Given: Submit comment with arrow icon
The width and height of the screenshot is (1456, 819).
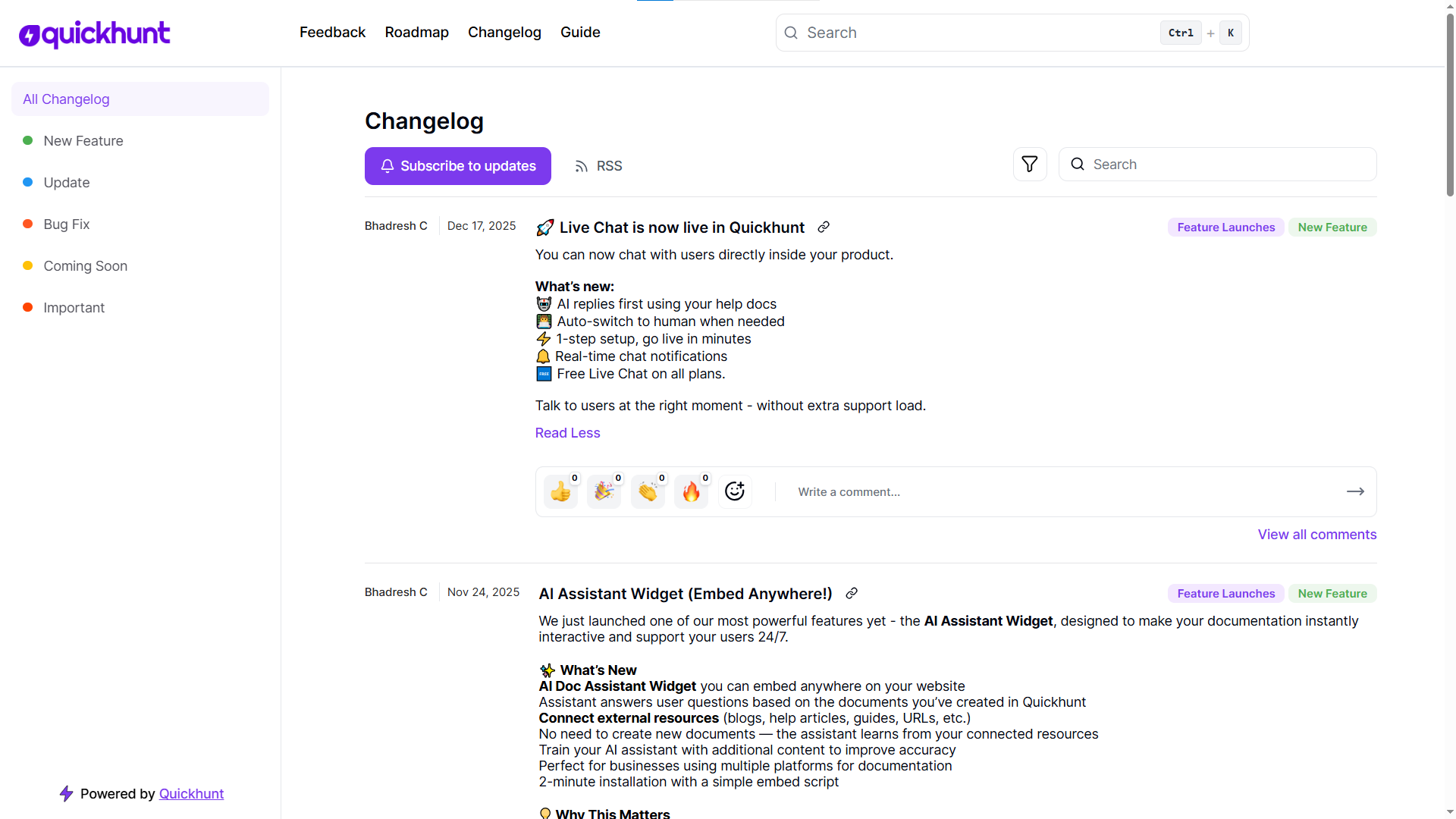Looking at the screenshot, I should pyautogui.click(x=1355, y=491).
